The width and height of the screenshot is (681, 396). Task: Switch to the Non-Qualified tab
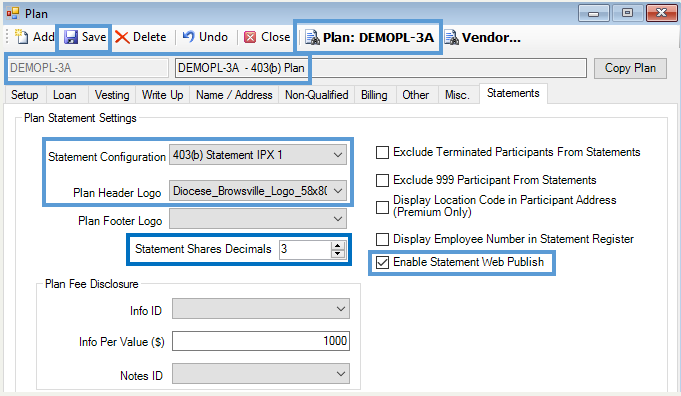coord(317,95)
